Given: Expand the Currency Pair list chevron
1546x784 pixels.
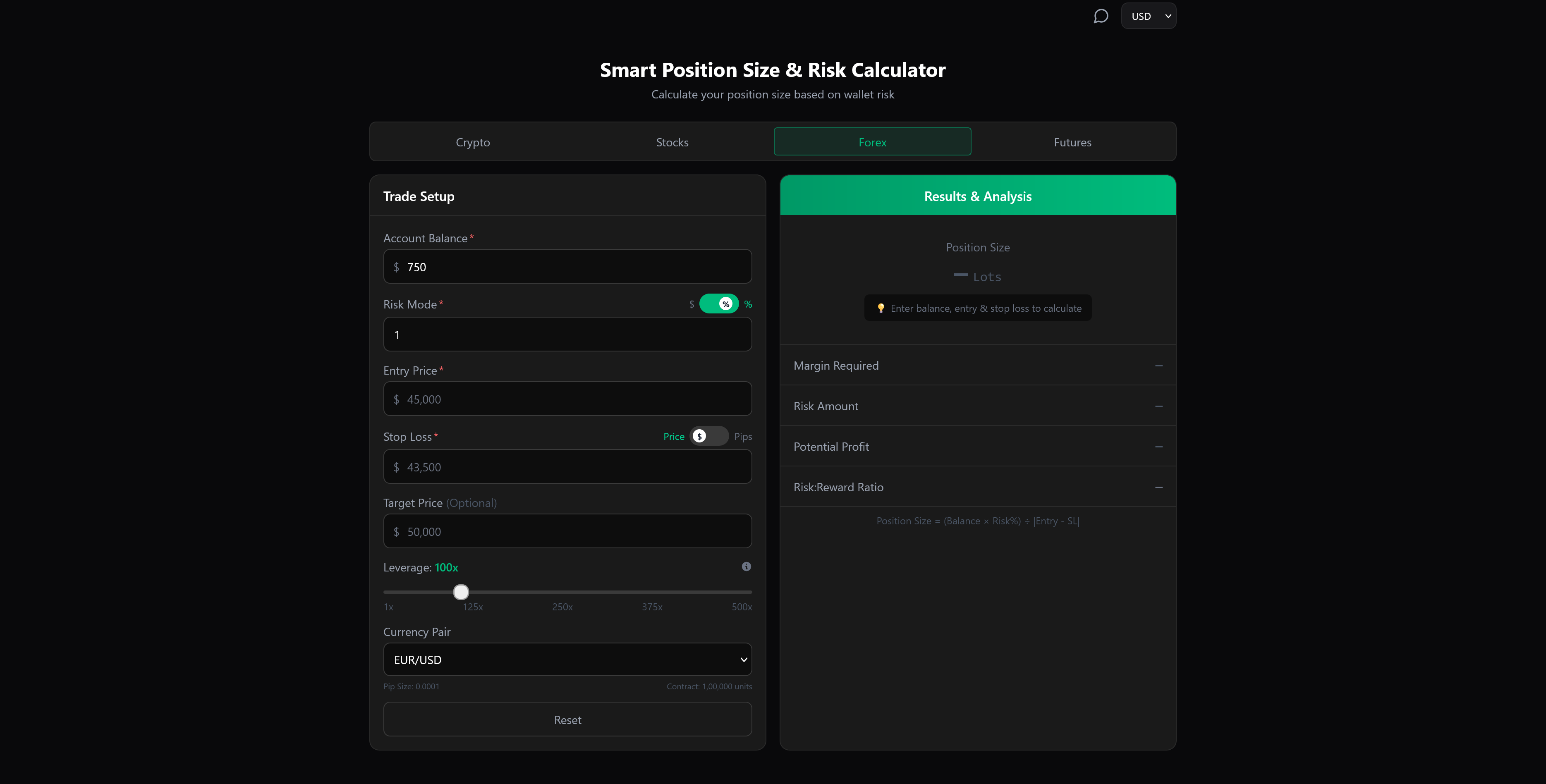Looking at the screenshot, I should (744, 659).
